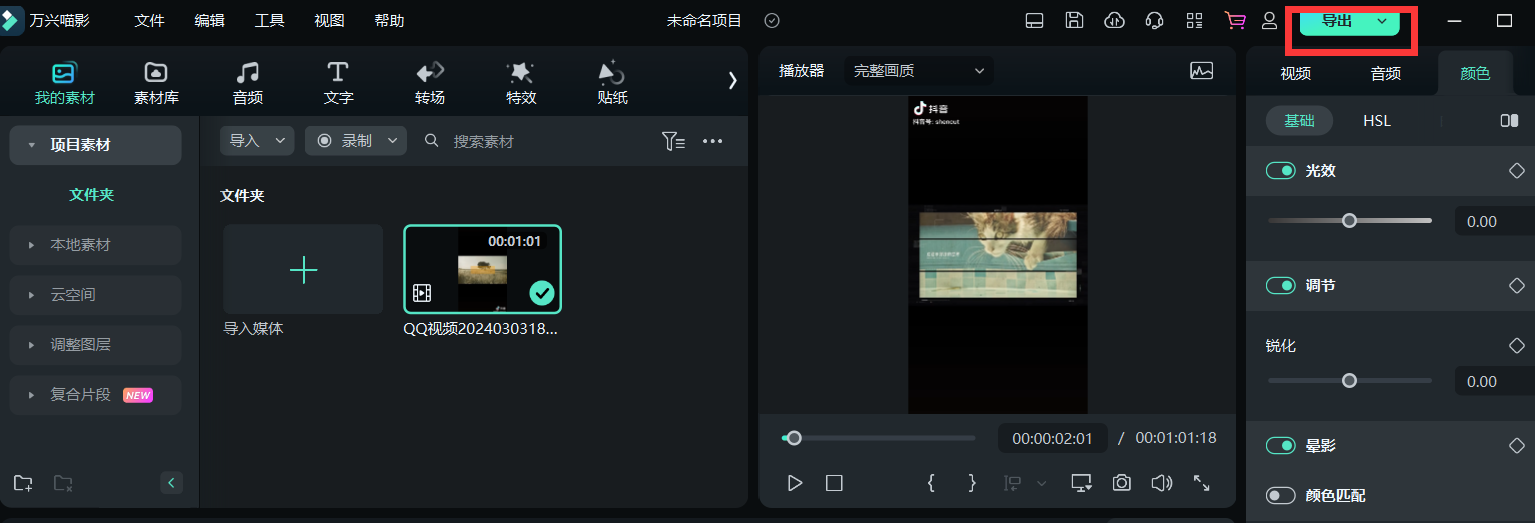Adjust the volume with the speaker icon
The width and height of the screenshot is (1535, 523).
pos(1161,483)
